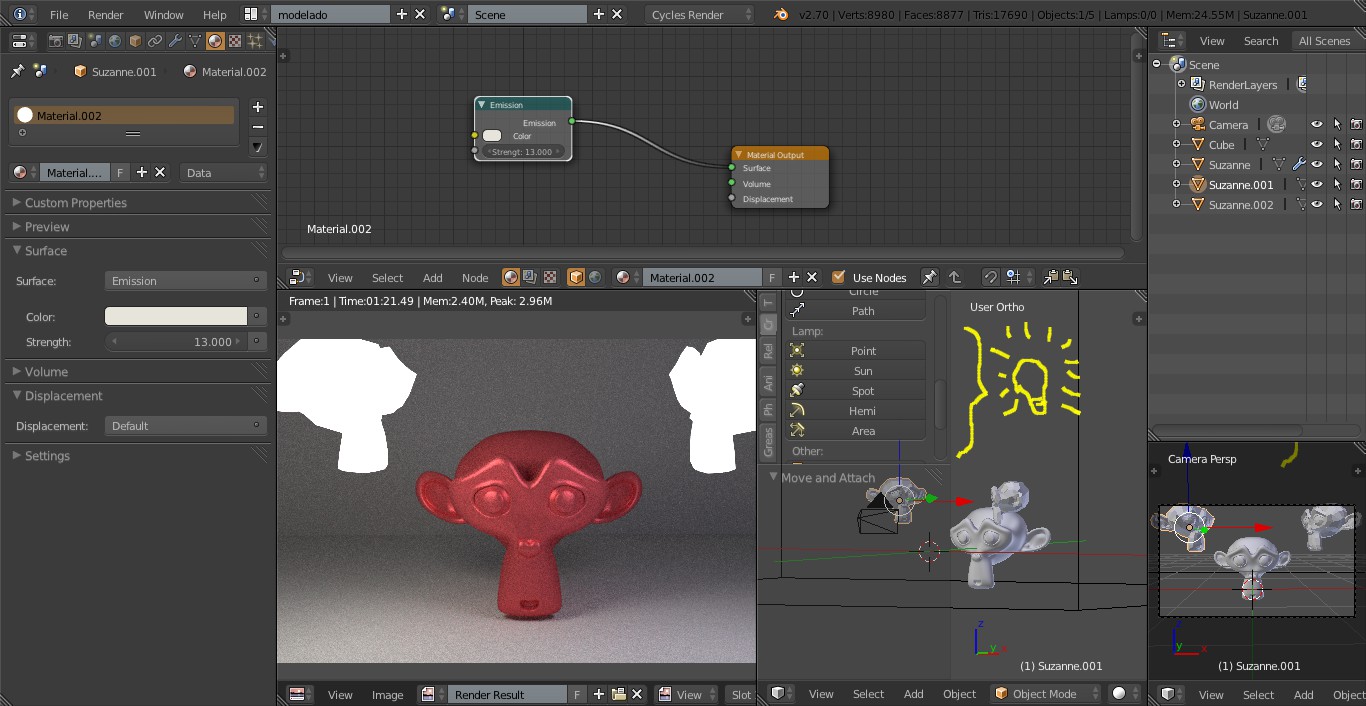This screenshot has width=1366, height=706.
Task: Open the Object Mode dropdown in 3D view
Action: click(1045, 693)
